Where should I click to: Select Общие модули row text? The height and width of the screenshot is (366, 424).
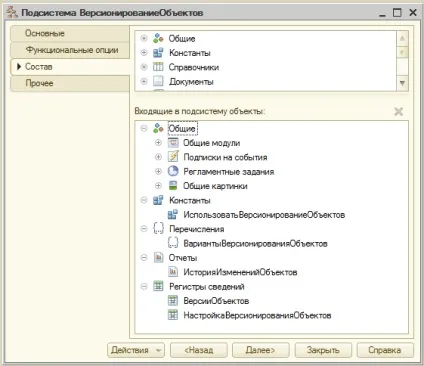click(211, 143)
